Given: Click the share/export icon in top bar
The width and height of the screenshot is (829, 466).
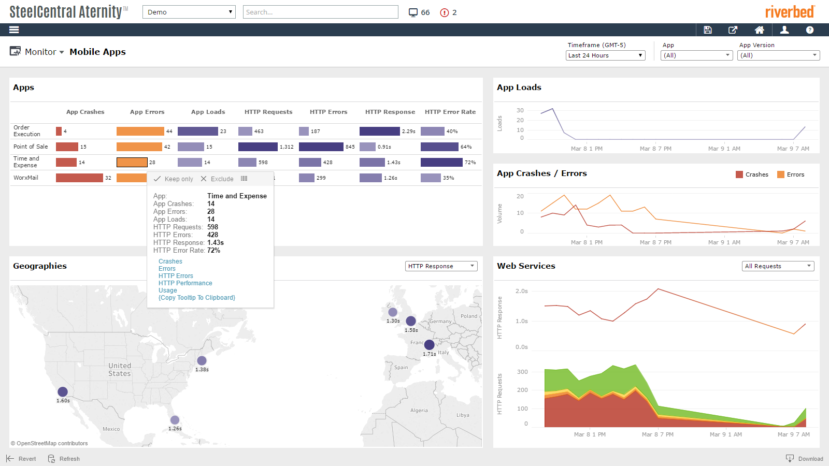Looking at the screenshot, I should coord(733,30).
